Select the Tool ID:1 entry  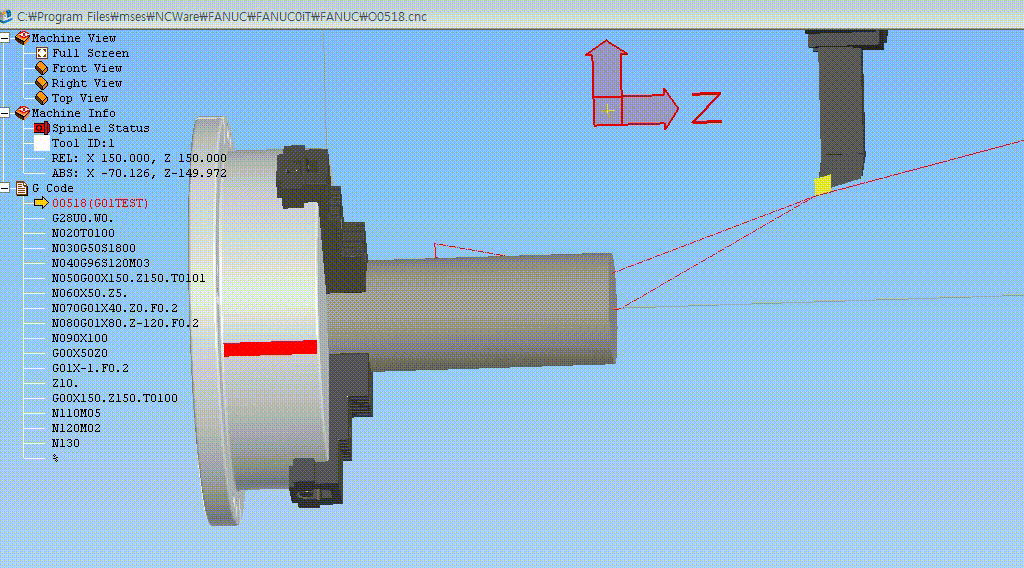pos(83,143)
